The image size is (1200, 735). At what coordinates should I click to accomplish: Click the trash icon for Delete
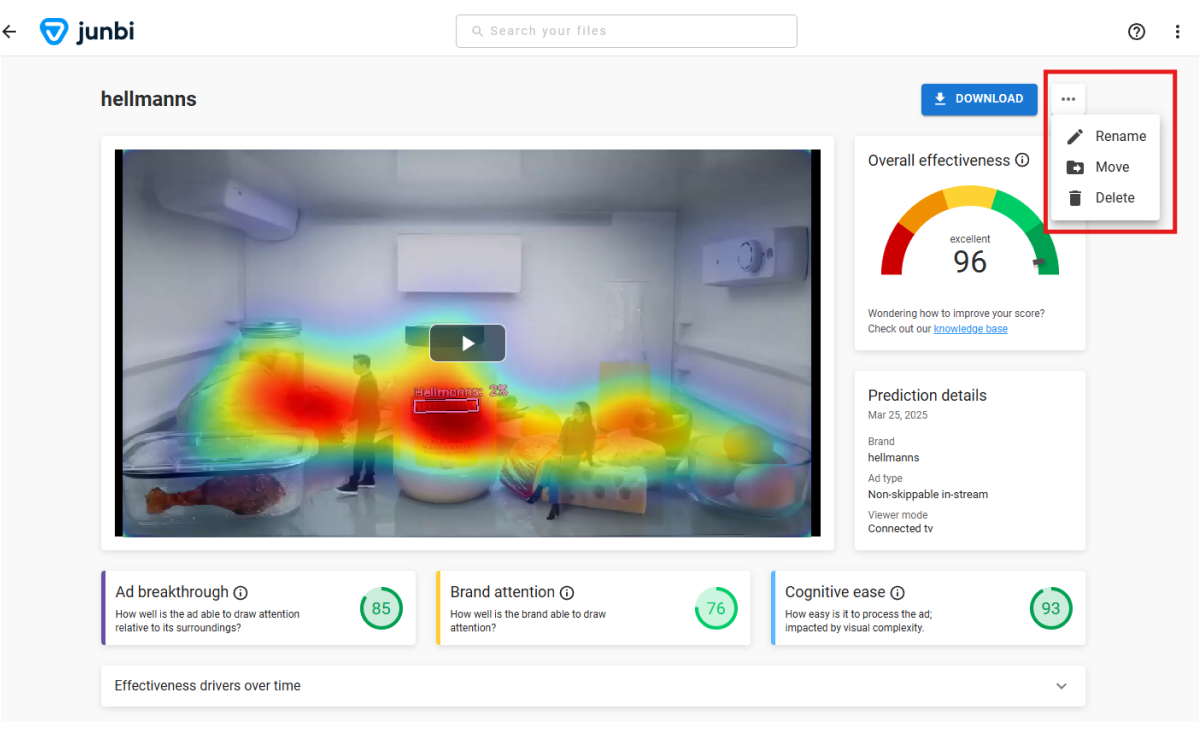1075,198
